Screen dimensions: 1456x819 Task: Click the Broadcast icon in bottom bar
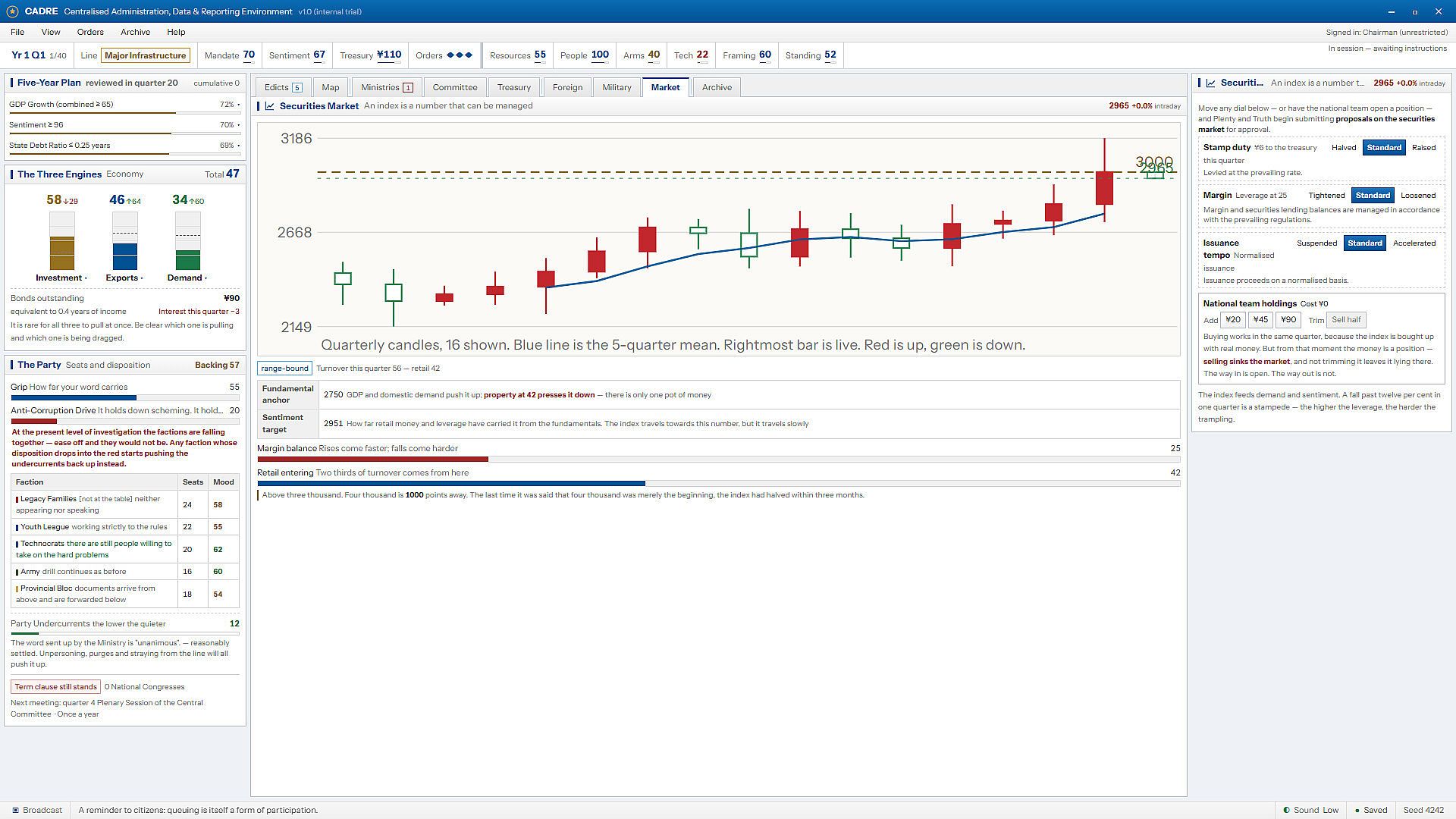point(15,810)
